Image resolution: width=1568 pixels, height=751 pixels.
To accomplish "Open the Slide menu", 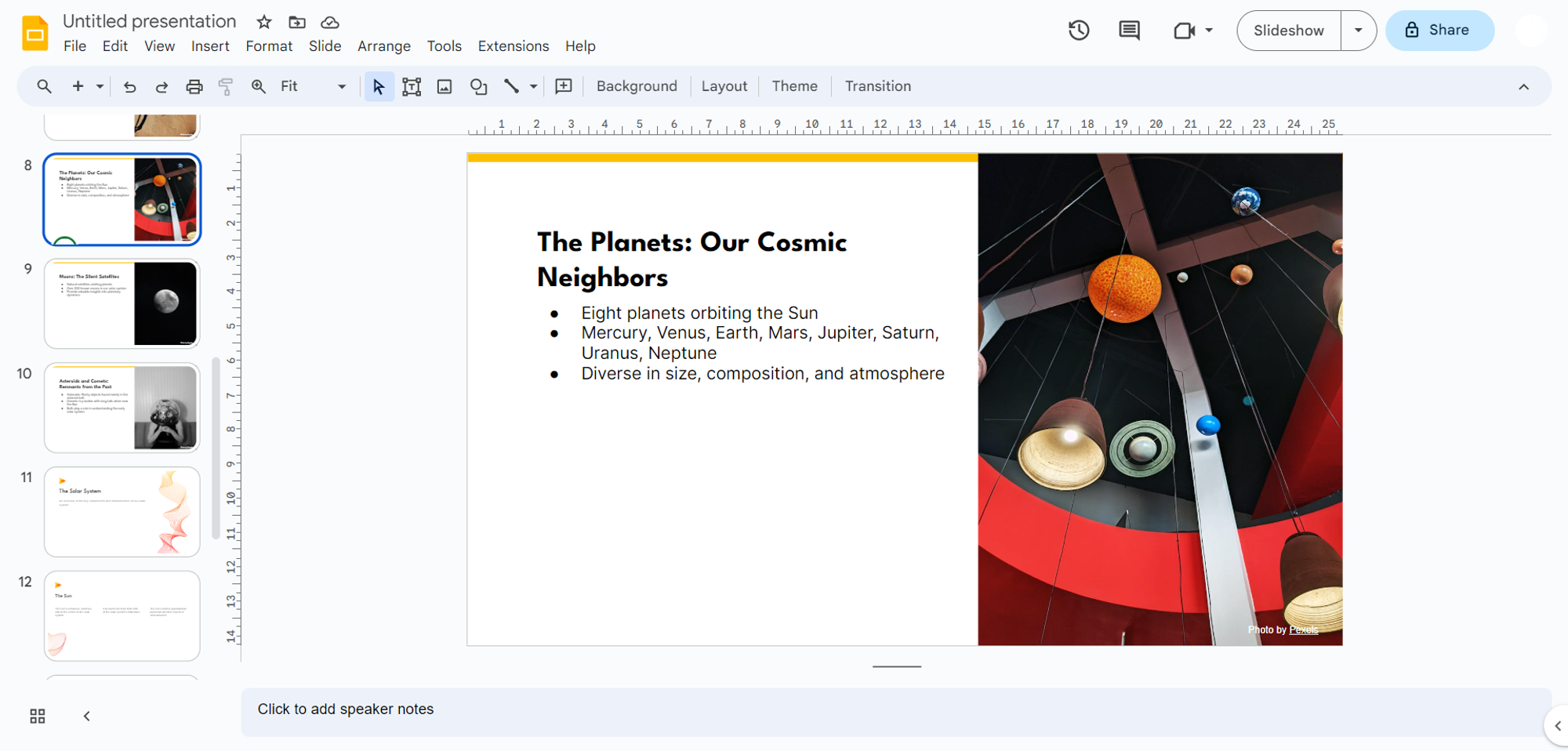I will tap(325, 46).
